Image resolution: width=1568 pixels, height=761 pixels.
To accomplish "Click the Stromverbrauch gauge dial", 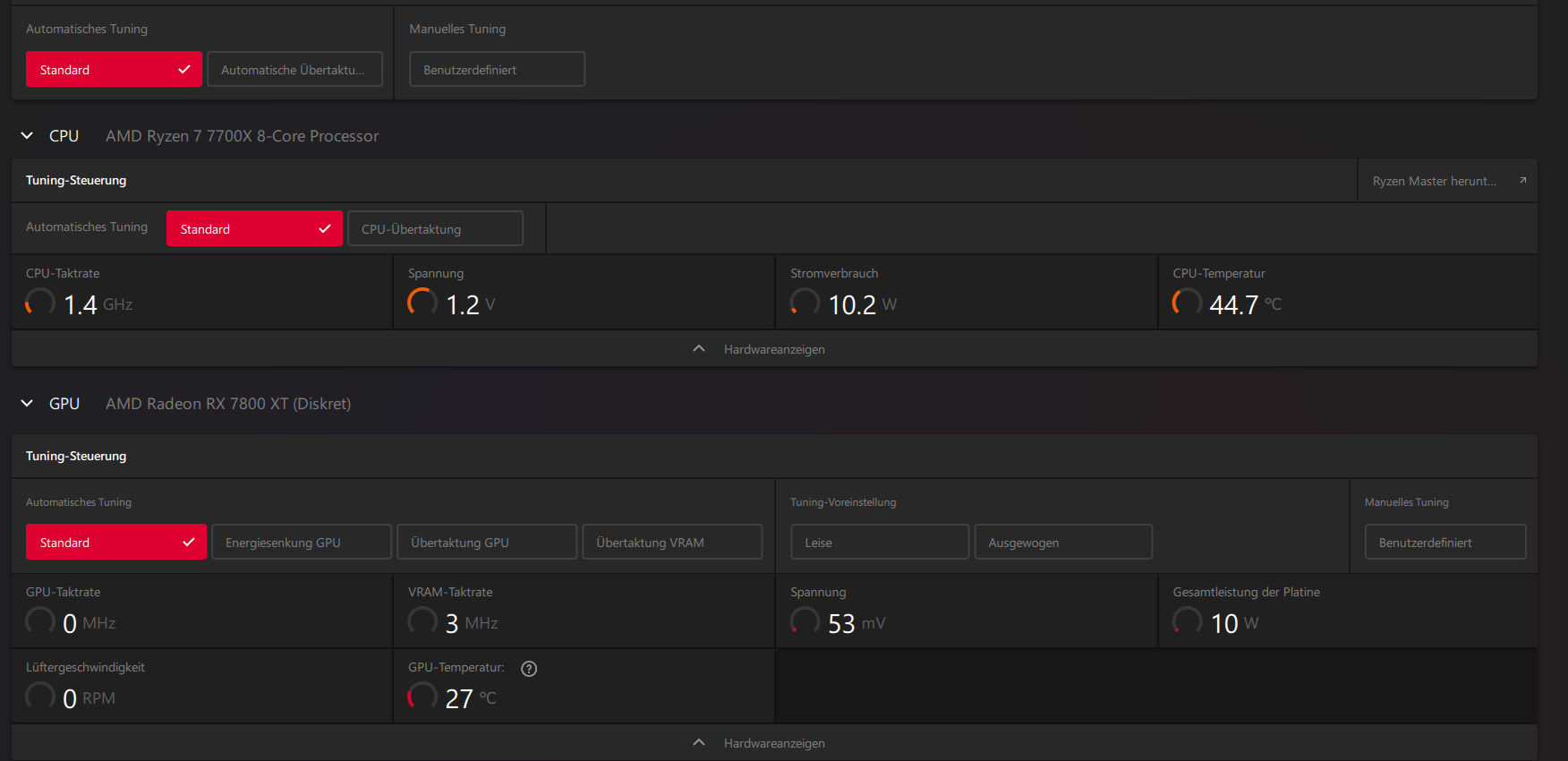I will click(x=805, y=303).
